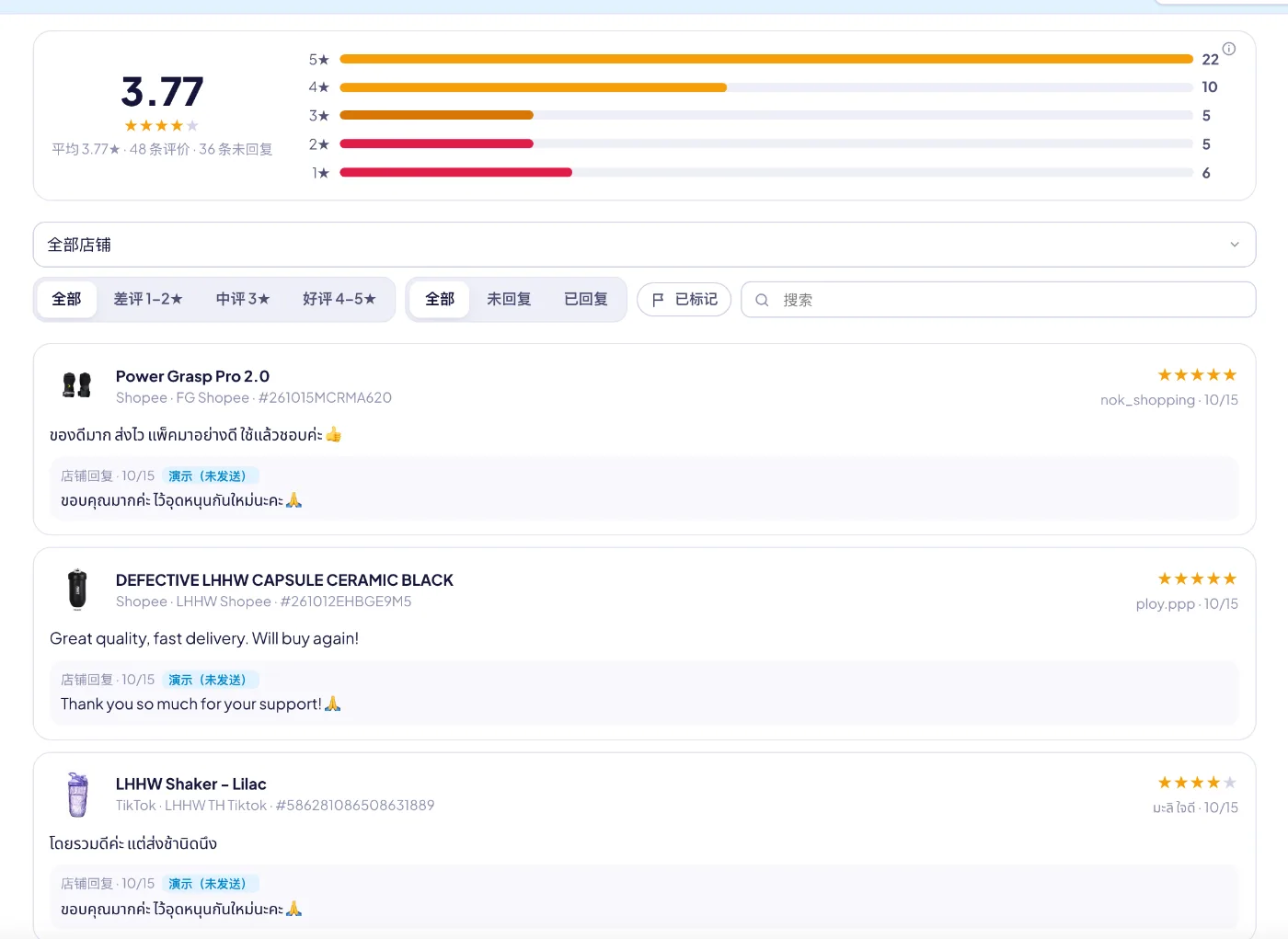Expand the 全部店铺 store dropdown
1288x939 pixels.
[644, 245]
